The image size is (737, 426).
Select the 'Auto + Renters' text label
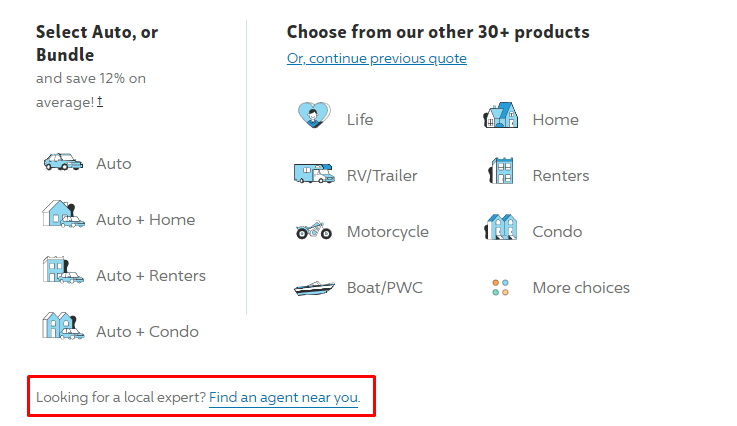(x=151, y=276)
